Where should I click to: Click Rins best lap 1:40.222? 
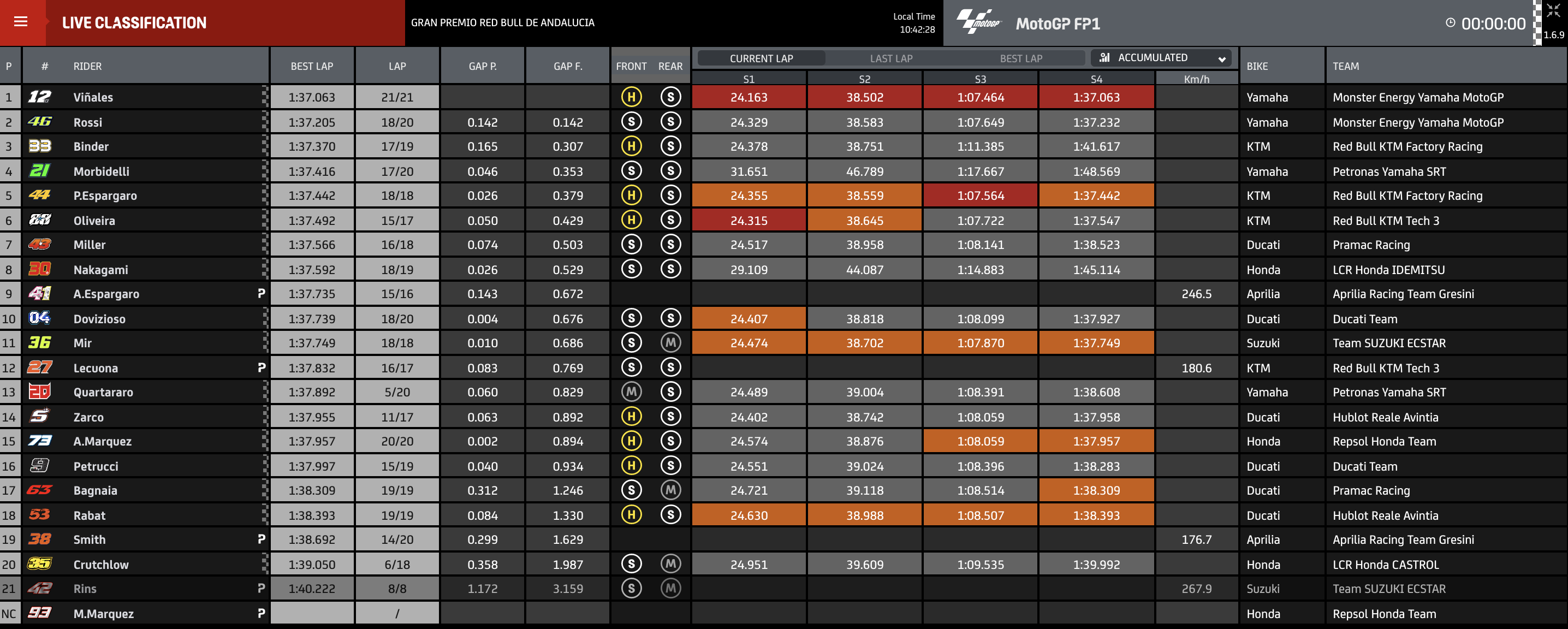(x=312, y=588)
